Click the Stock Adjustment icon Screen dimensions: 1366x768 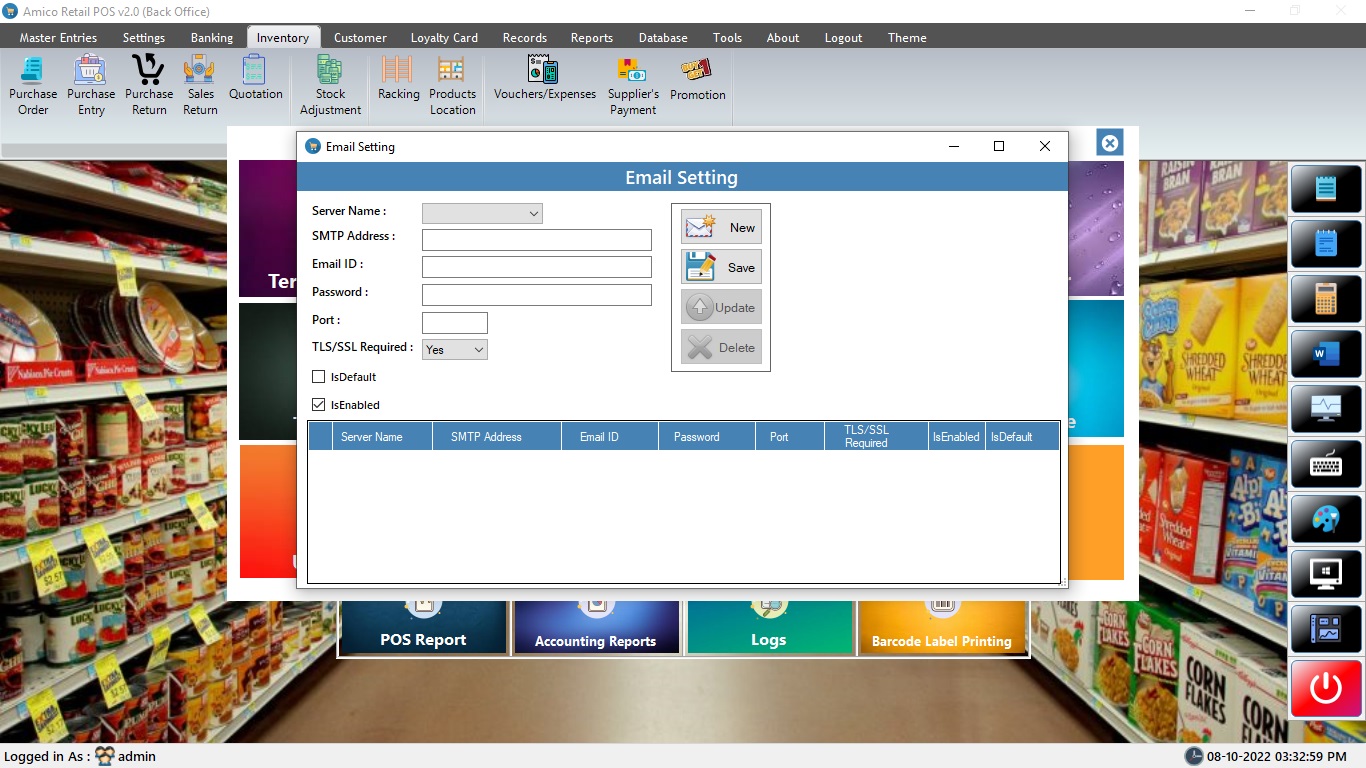(330, 85)
